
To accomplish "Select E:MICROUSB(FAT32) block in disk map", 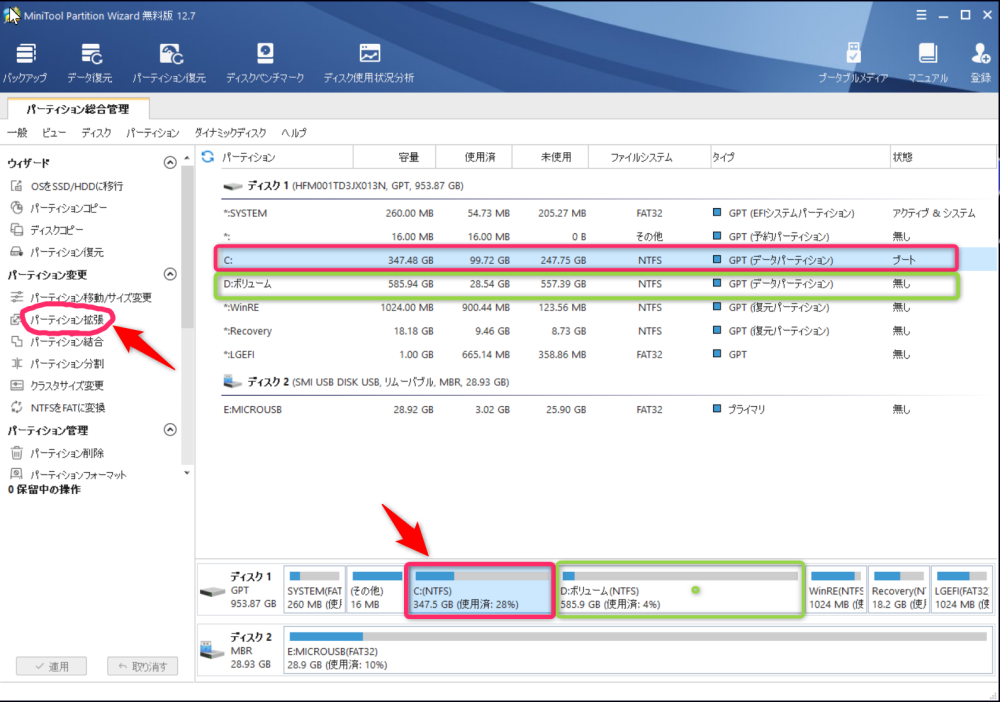I will [x=638, y=650].
